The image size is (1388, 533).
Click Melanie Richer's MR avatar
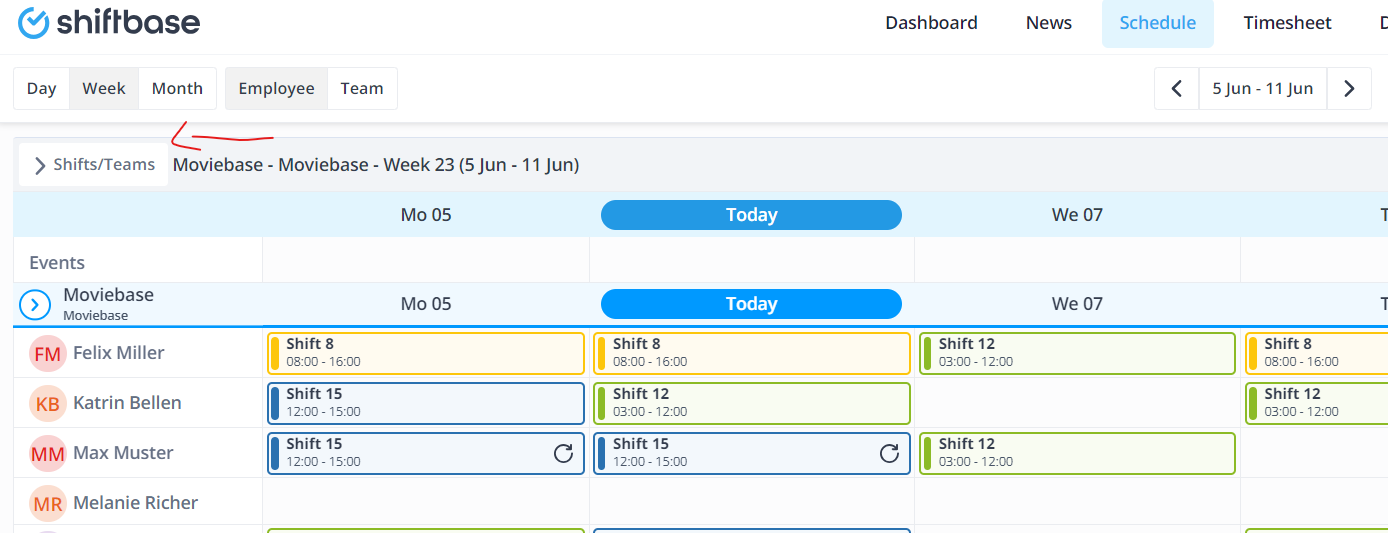pyautogui.click(x=48, y=503)
